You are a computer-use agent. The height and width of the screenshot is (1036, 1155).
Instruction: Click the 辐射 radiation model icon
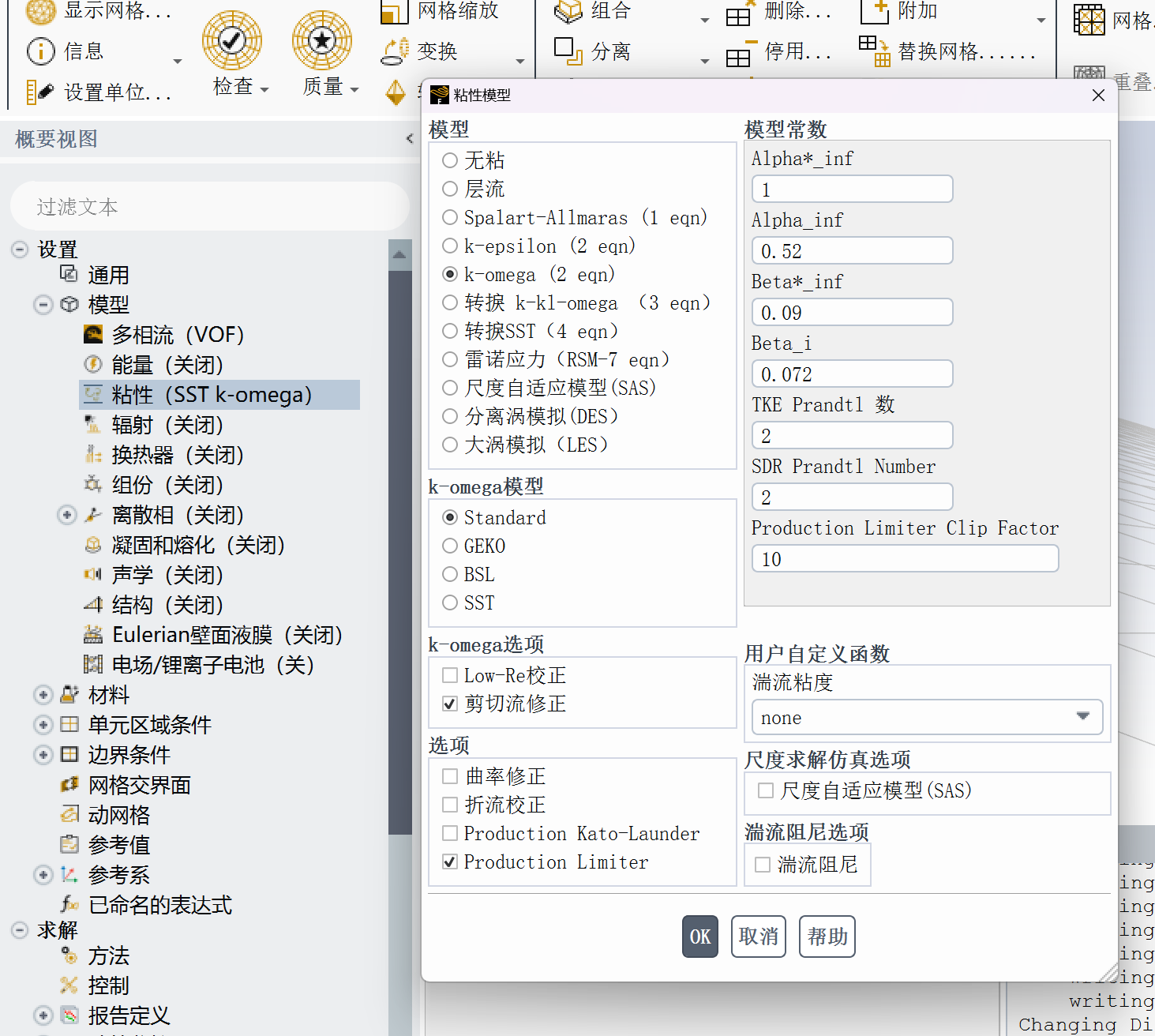coord(93,425)
